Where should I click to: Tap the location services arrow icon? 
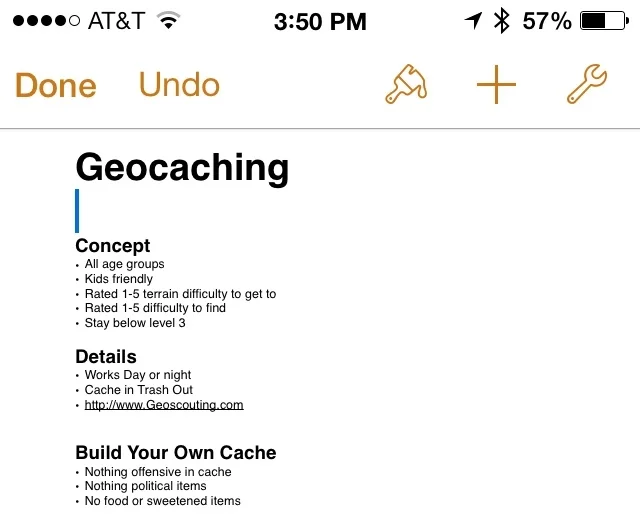coord(472,20)
